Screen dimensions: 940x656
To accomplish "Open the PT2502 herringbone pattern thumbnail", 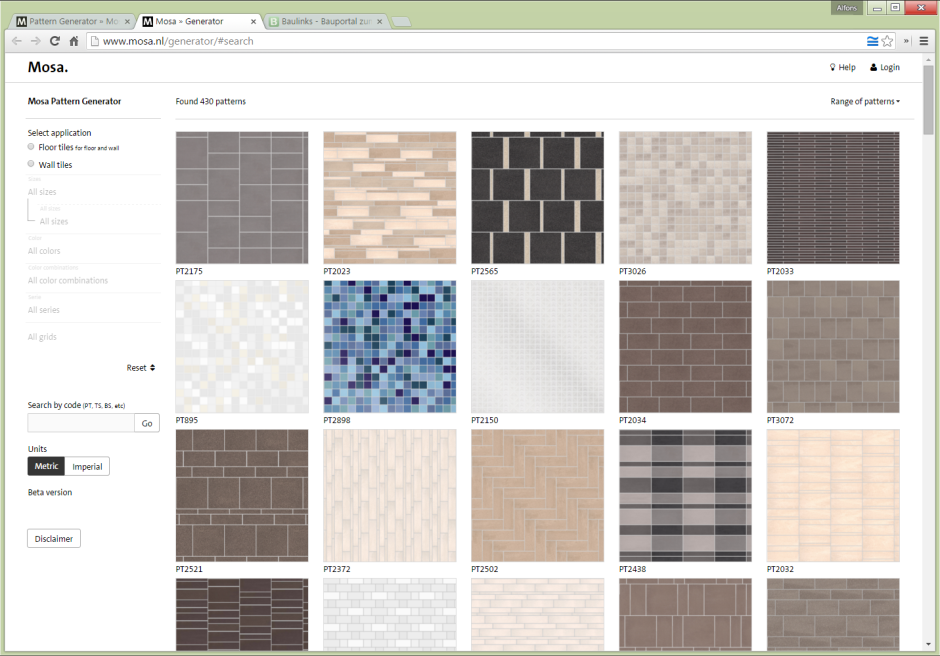I will click(x=537, y=495).
